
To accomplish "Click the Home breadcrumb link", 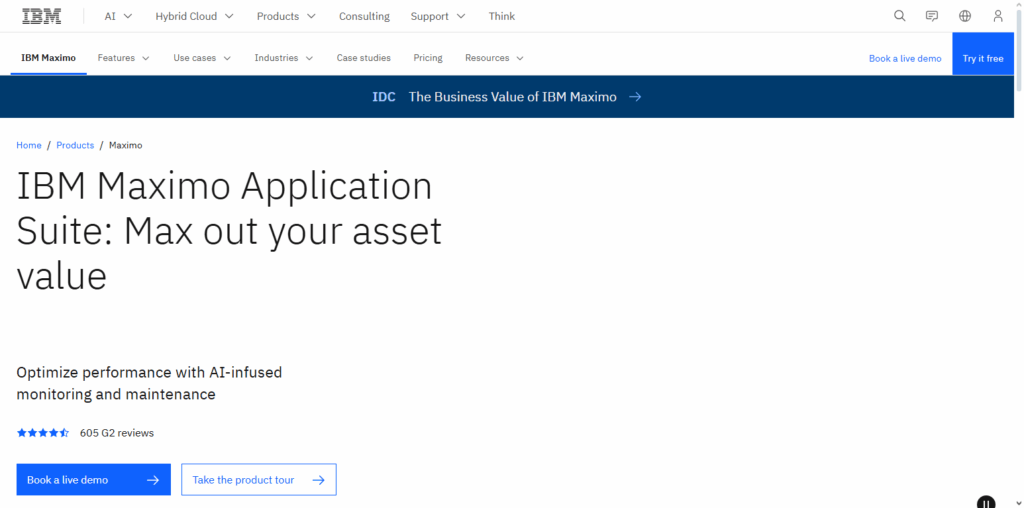I will pyautogui.click(x=29, y=145).
